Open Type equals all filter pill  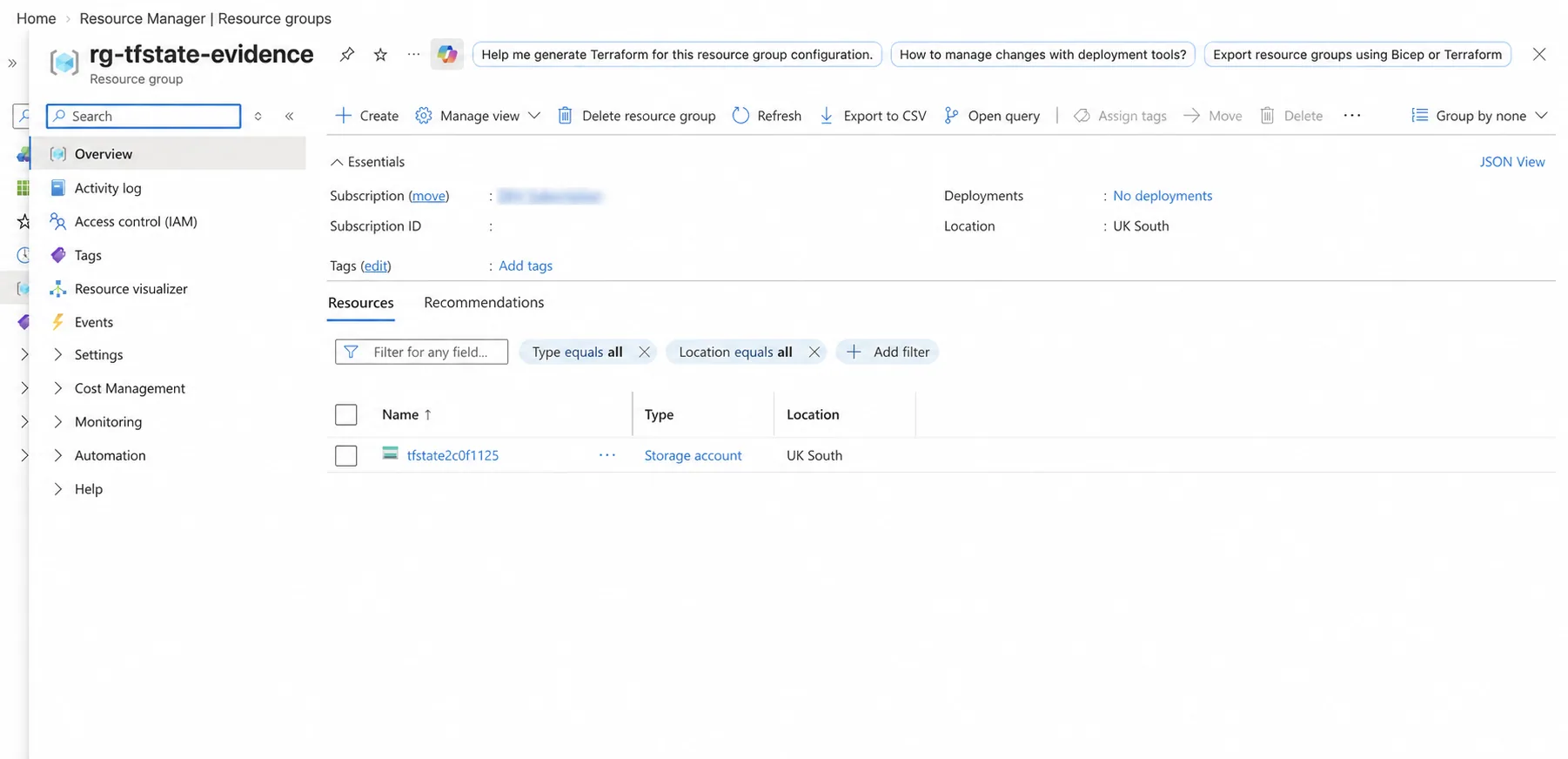coord(578,352)
